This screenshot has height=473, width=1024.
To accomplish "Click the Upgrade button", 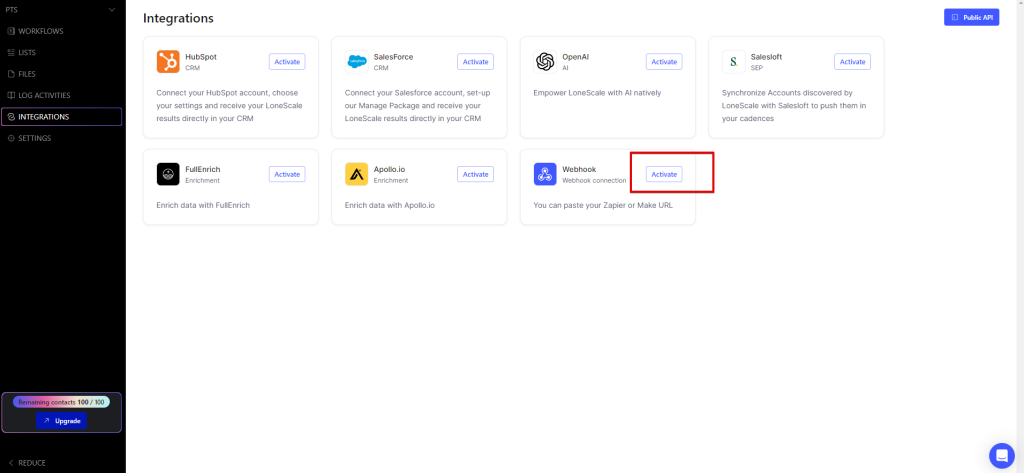I will (61, 421).
